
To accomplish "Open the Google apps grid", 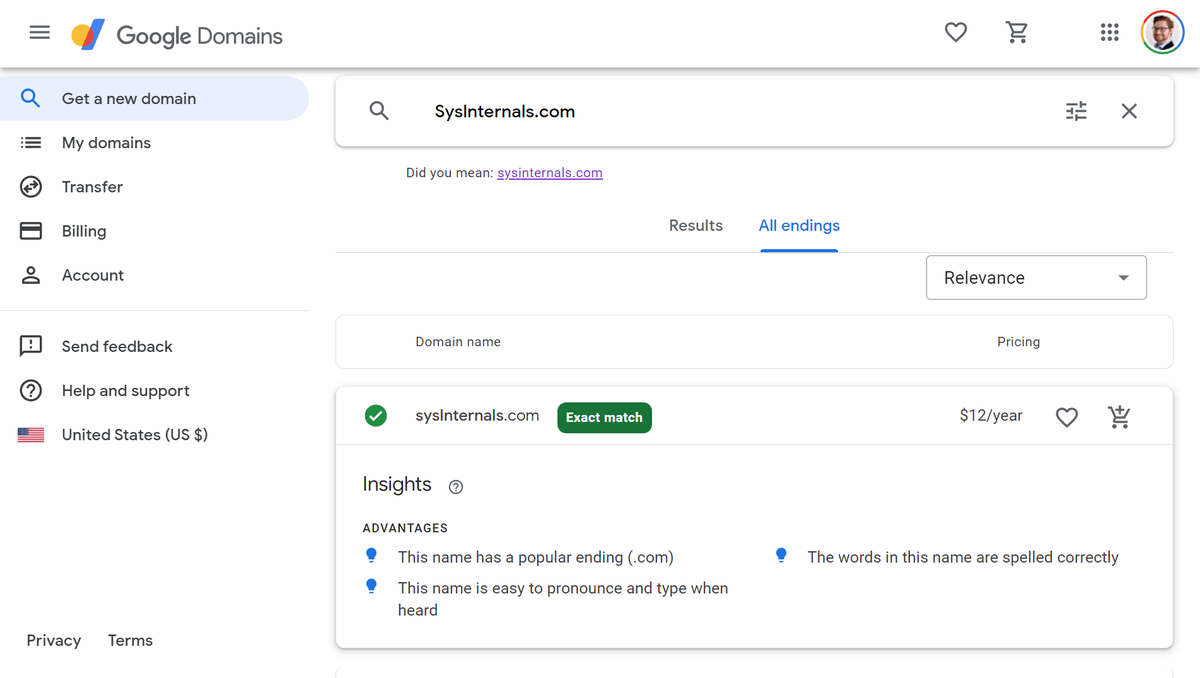I will 1109,33.
